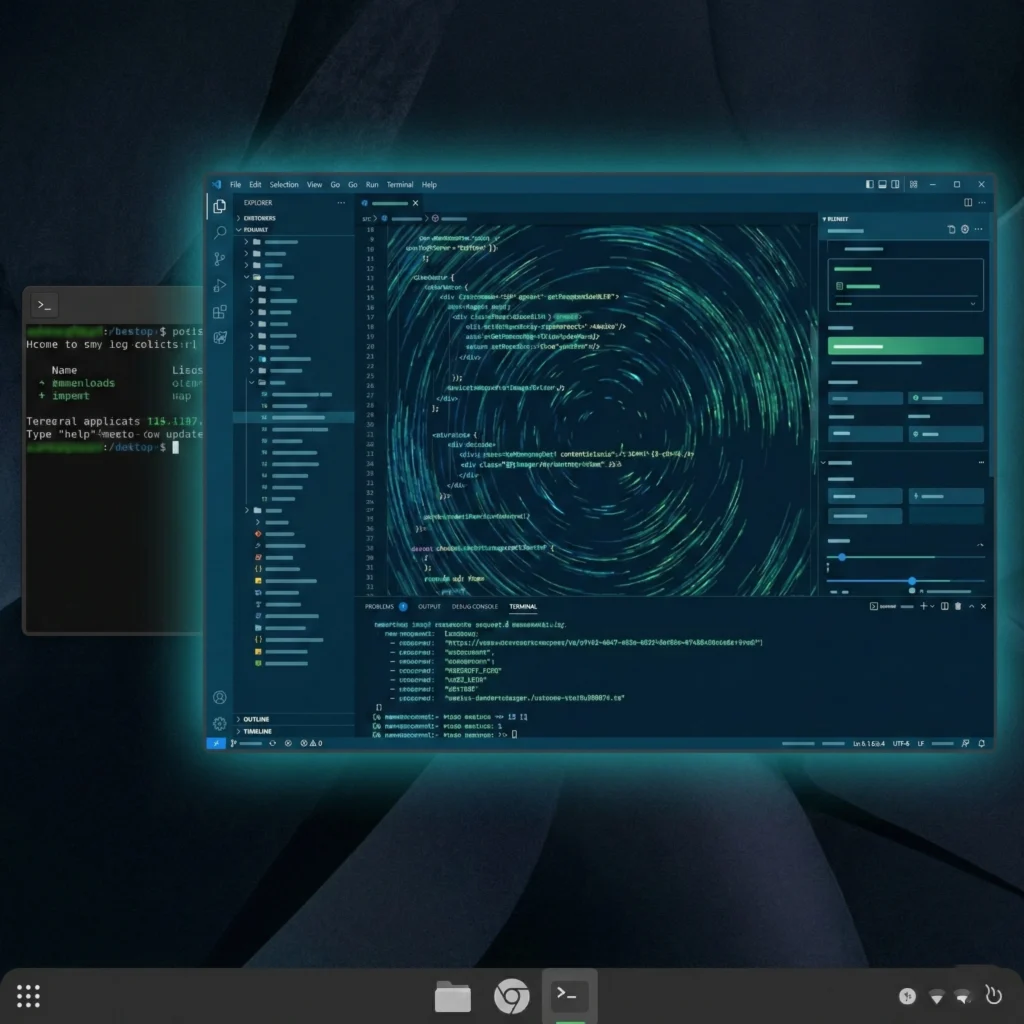Image resolution: width=1024 pixels, height=1024 pixels.
Task: Toggle the bottom panel layout button
Action: (x=882, y=185)
